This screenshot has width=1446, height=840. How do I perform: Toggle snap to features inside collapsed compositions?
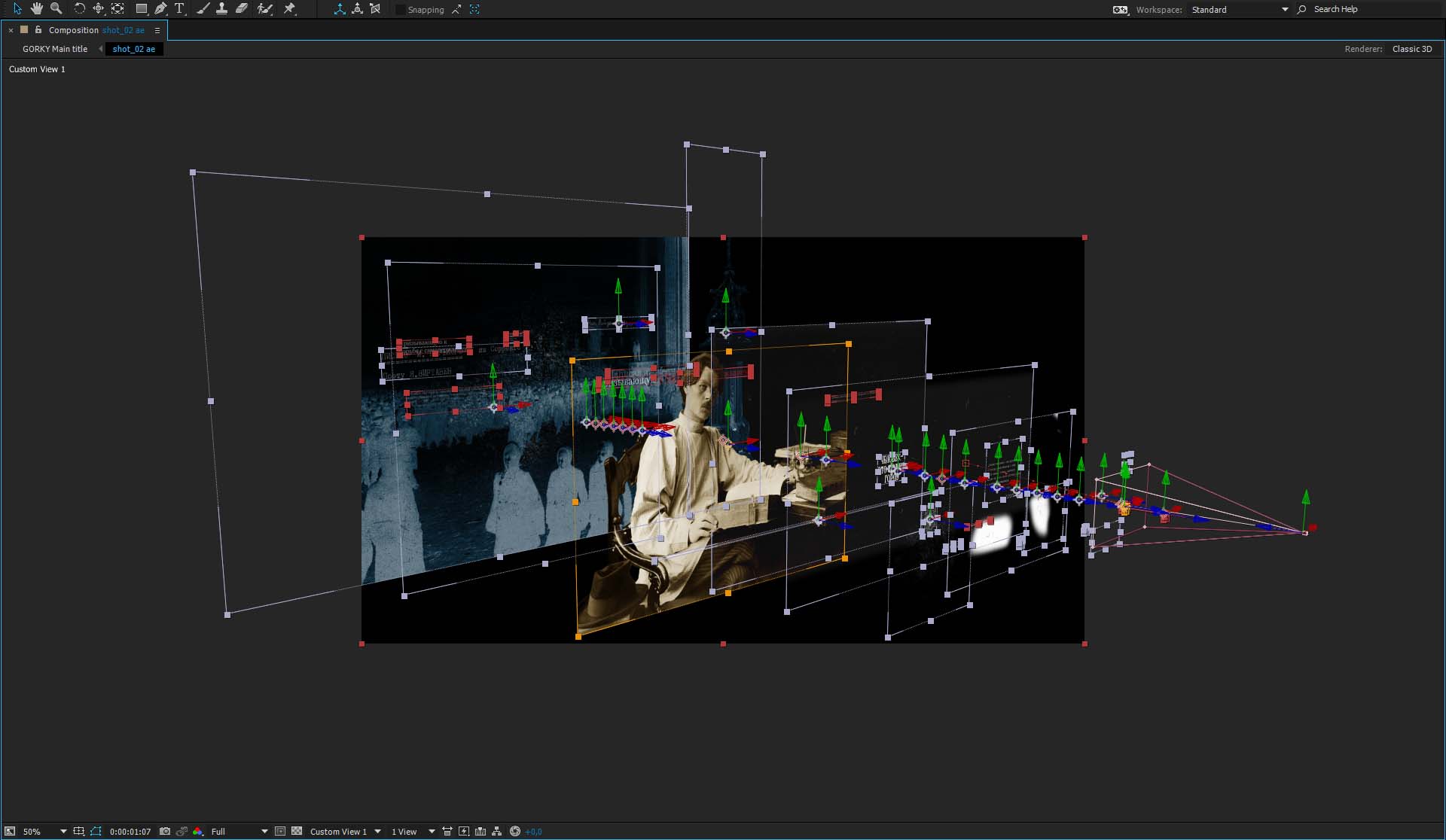coord(474,10)
